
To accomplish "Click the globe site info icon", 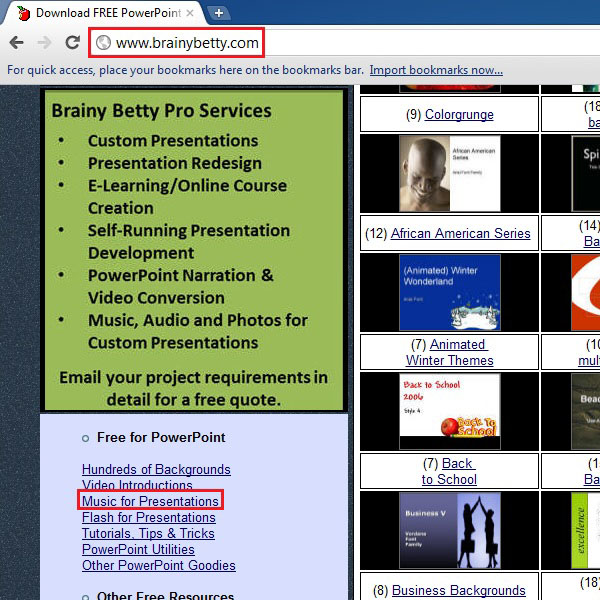I will [103, 42].
